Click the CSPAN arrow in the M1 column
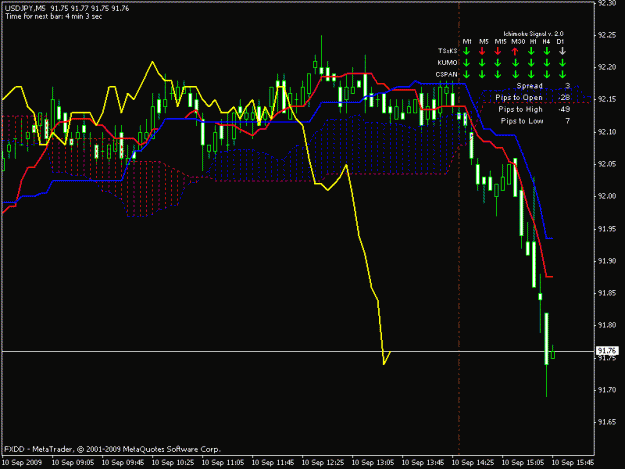 pyautogui.click(x=467, y=74)
